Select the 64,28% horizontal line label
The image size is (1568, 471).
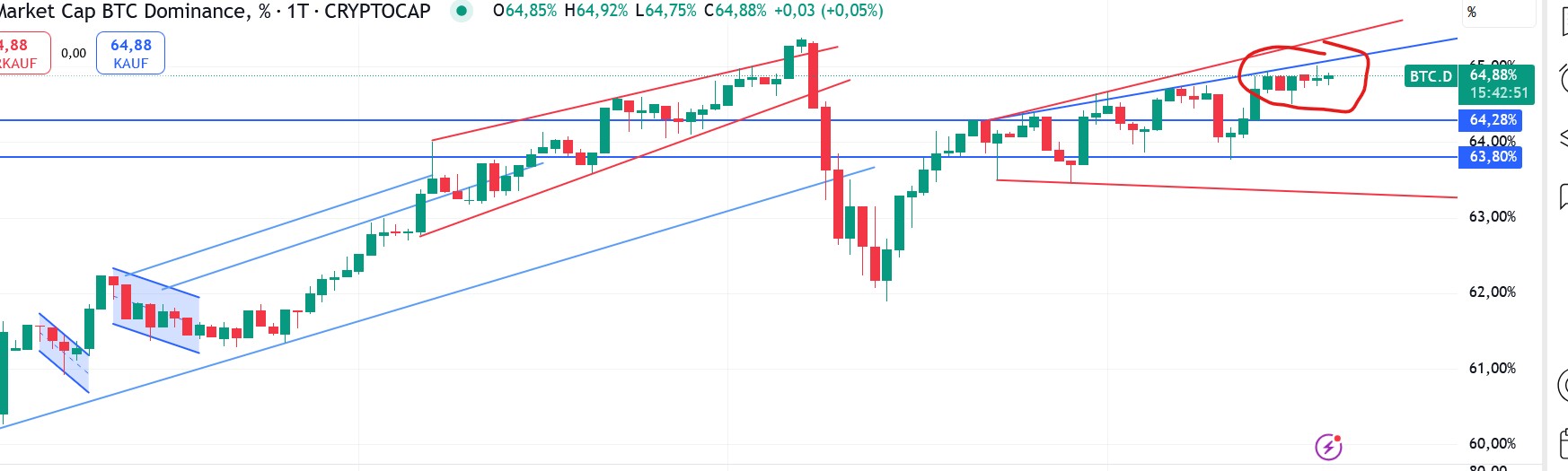pos(1493,120)
